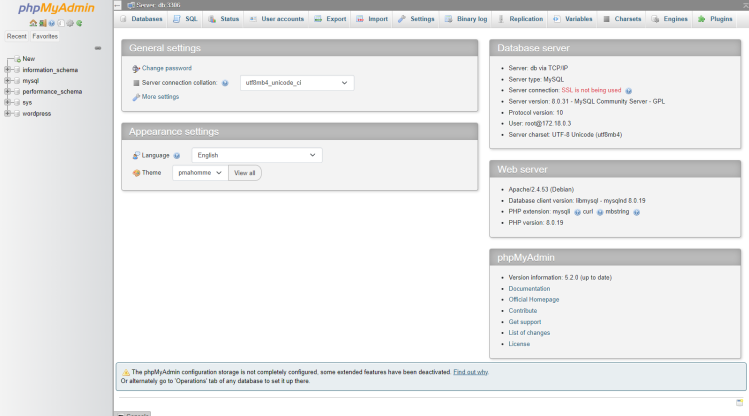The image size is (749, 416).
Task: Click the Get support link
Action: (x=525, y=322)
